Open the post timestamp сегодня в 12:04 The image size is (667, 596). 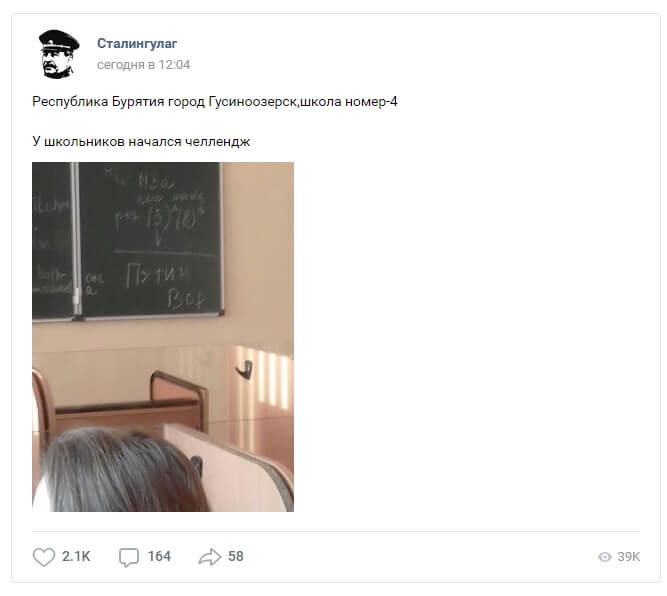pos(143,65)
